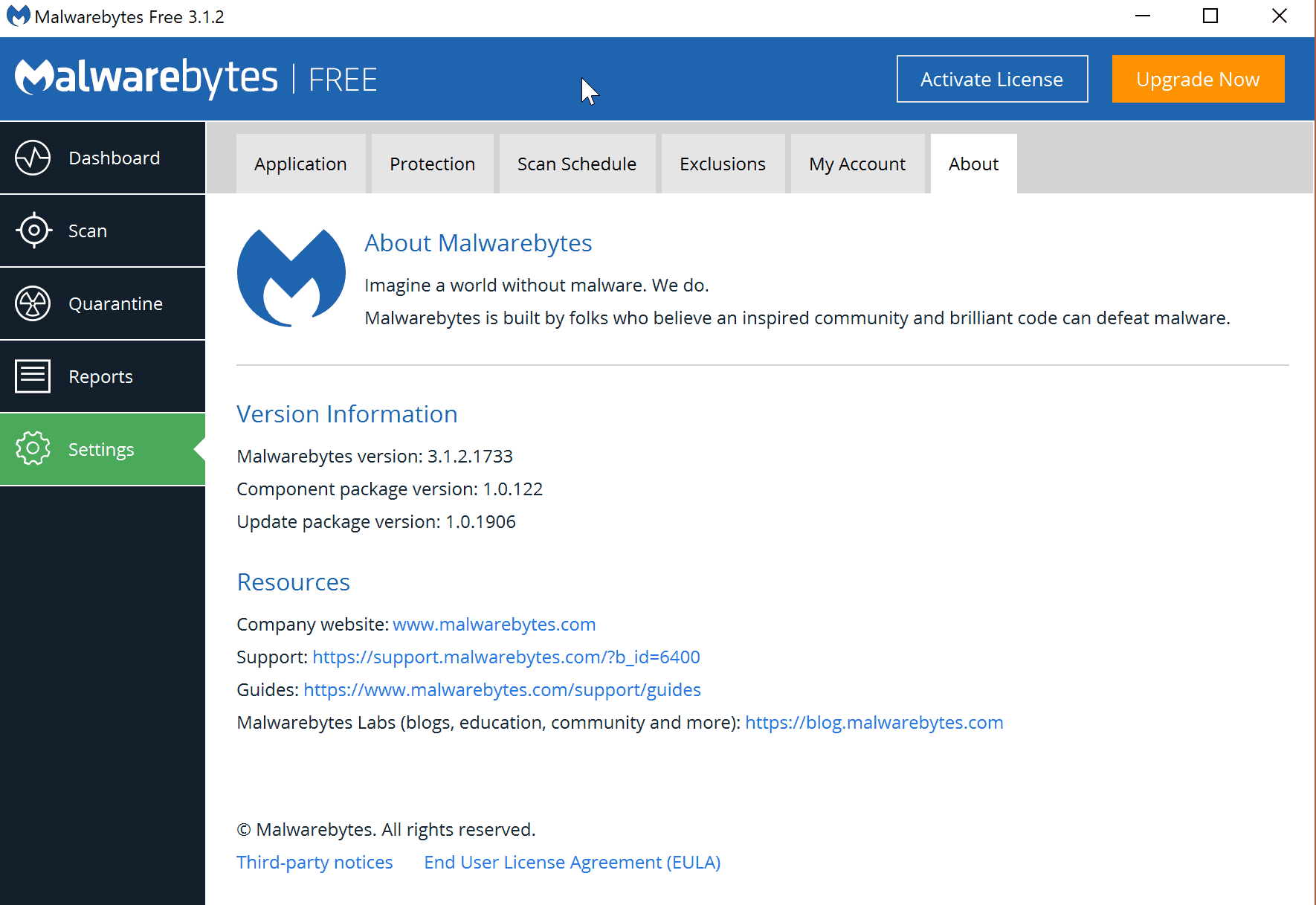Image resolution: width=1316 pixels, height=905 pixels.
Task: View the Third-party notices
Action: [x=315, y=862]
